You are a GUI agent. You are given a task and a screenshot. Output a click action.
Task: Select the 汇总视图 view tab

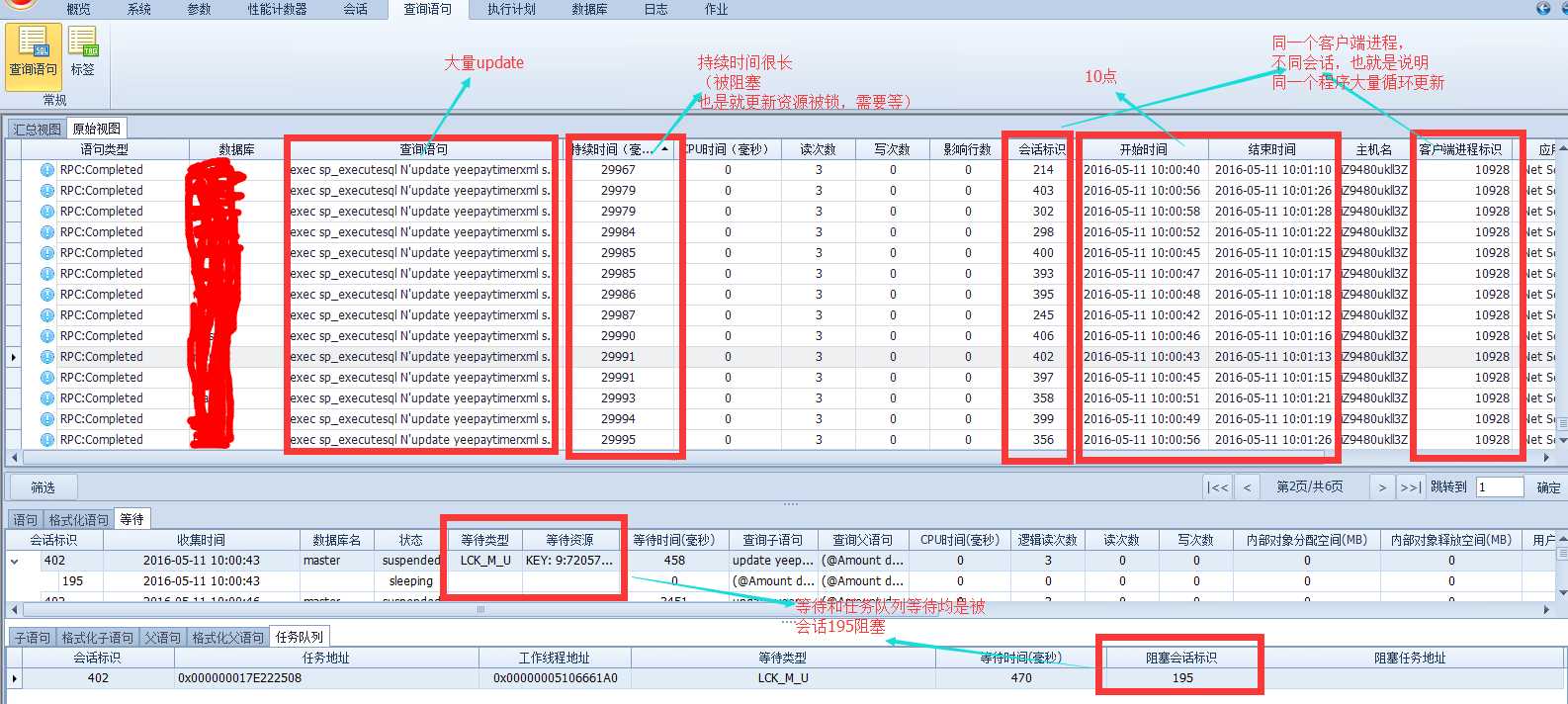click(38, 129)
